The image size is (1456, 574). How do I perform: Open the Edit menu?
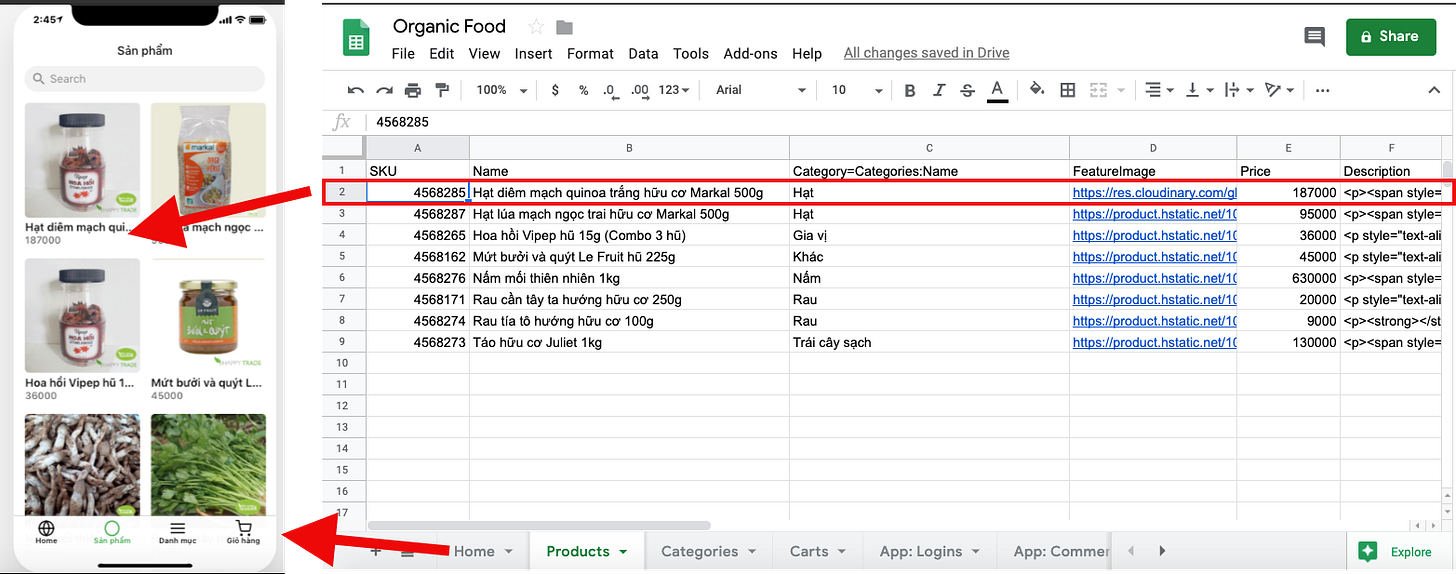pyautogui.click(x=441, y=54)
